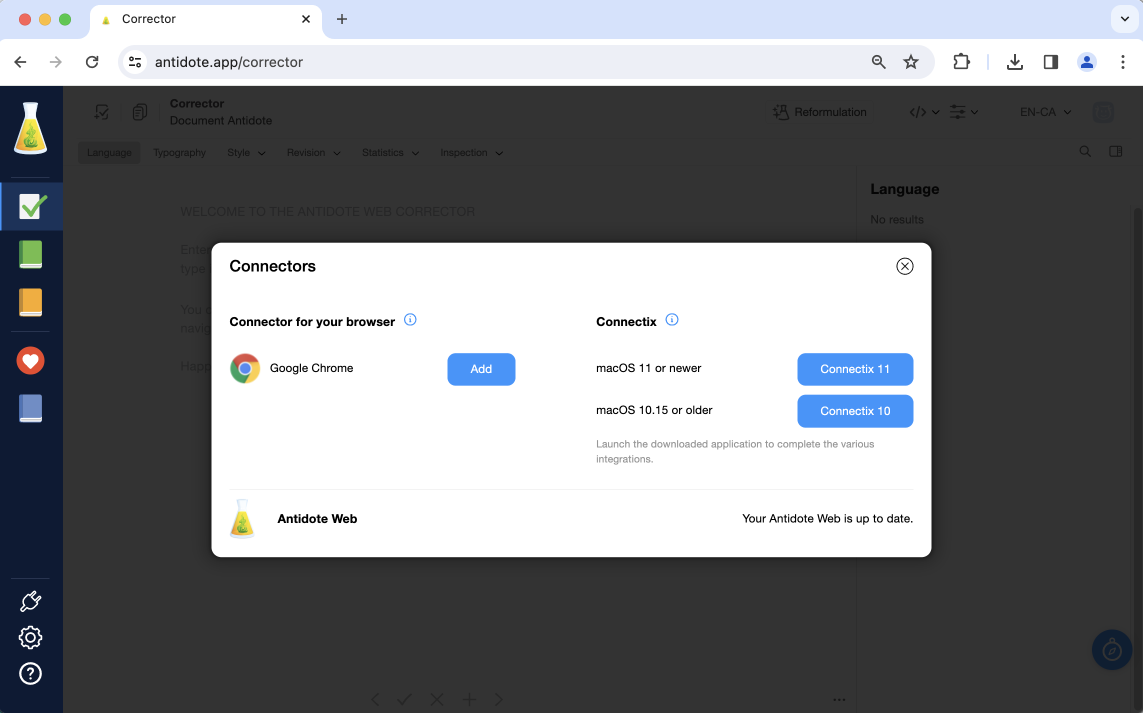Open Chrome extensions puzzle icon

pos(961,62)
